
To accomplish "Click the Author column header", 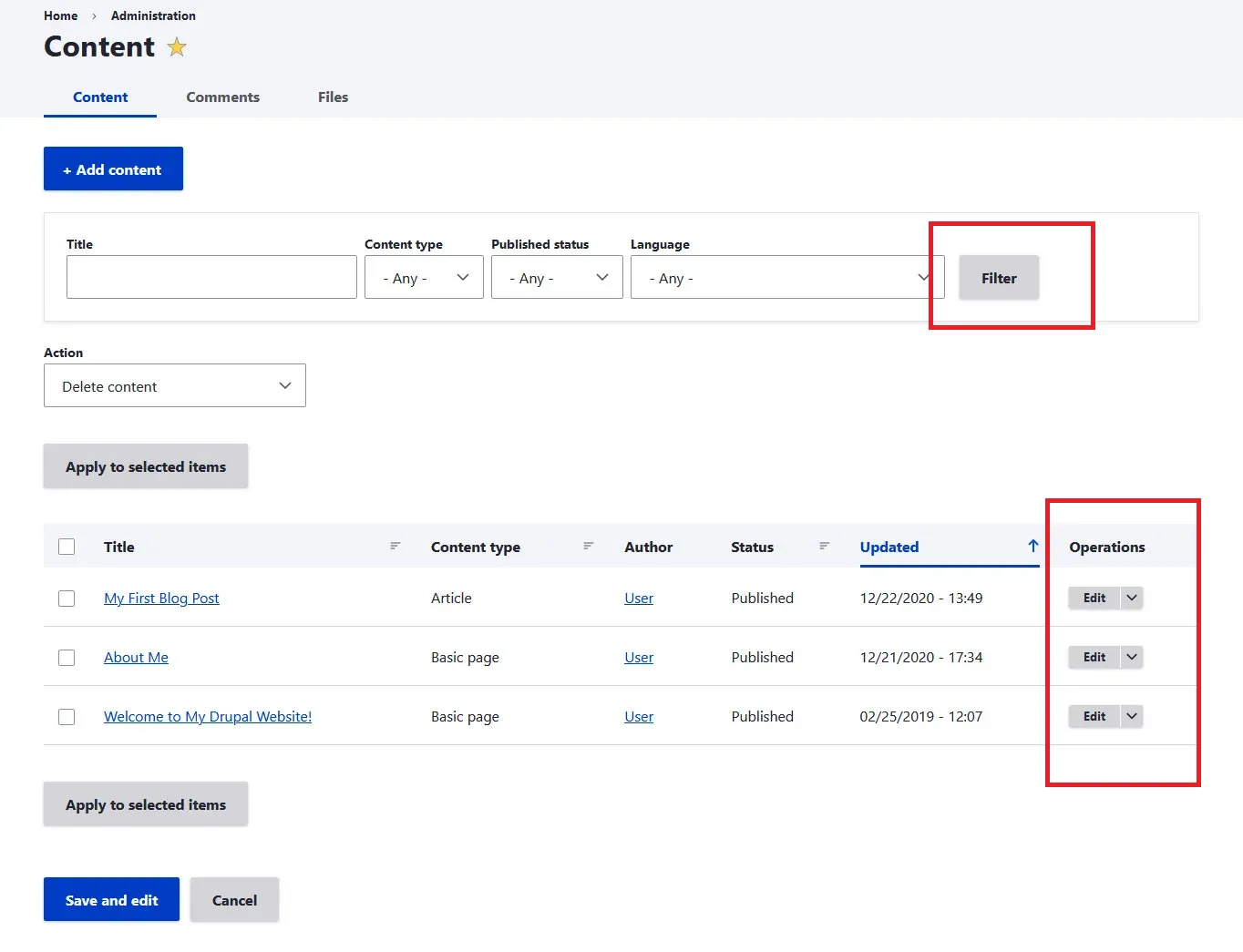I will coord(648,547).
